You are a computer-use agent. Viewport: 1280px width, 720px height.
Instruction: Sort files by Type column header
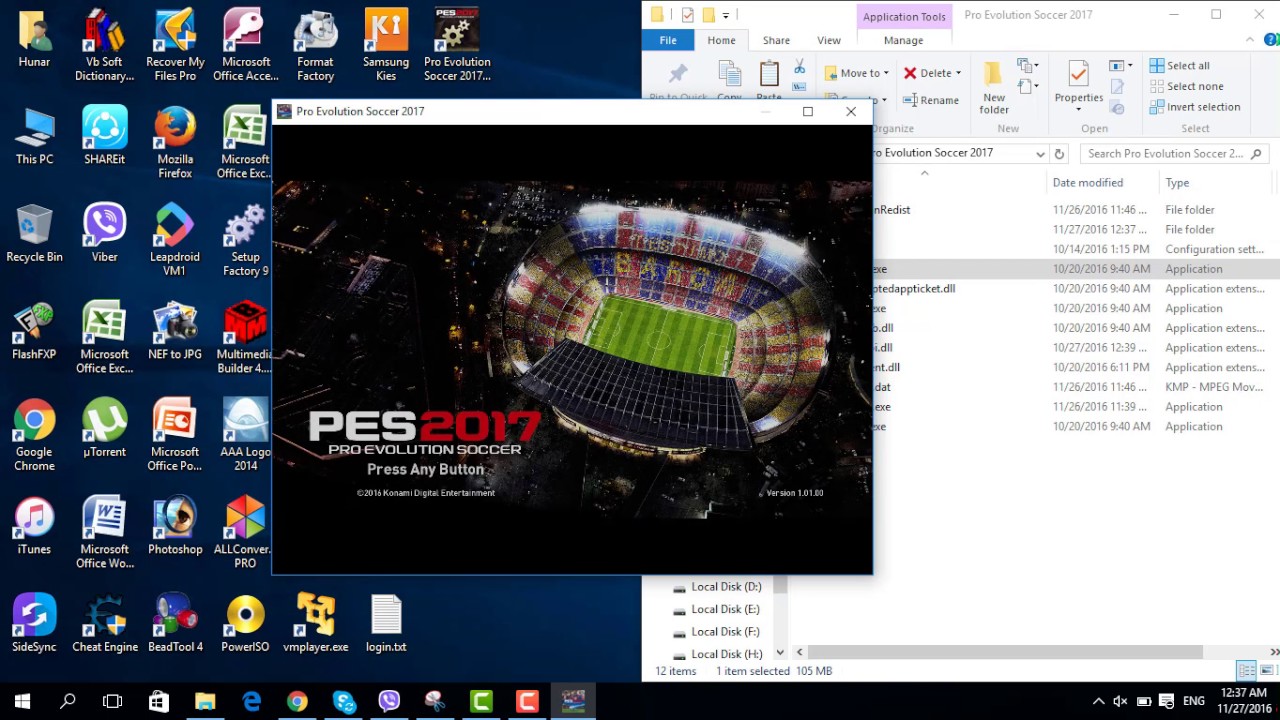pos(1177,183)
